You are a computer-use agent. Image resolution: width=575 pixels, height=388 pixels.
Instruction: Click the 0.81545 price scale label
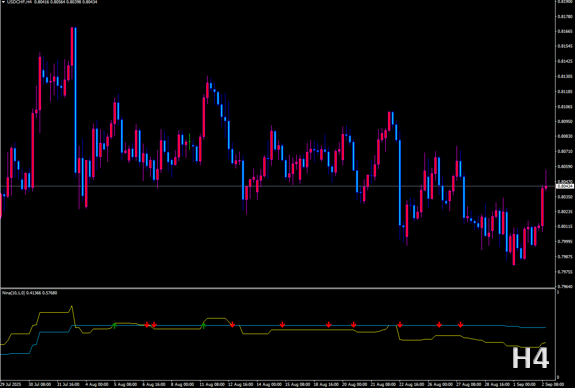[x=565, y=46]
